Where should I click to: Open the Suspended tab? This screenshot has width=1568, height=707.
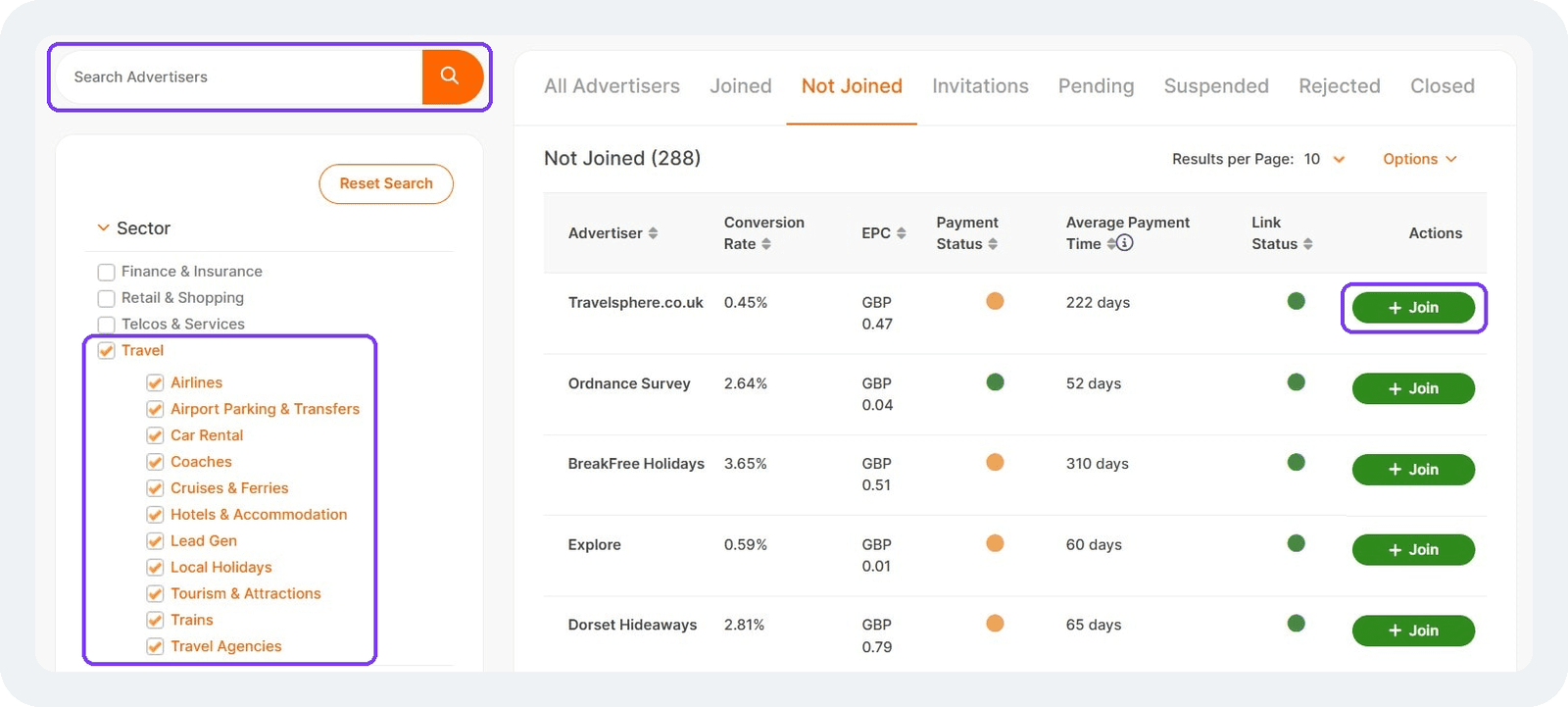(x=1216, y=86)
